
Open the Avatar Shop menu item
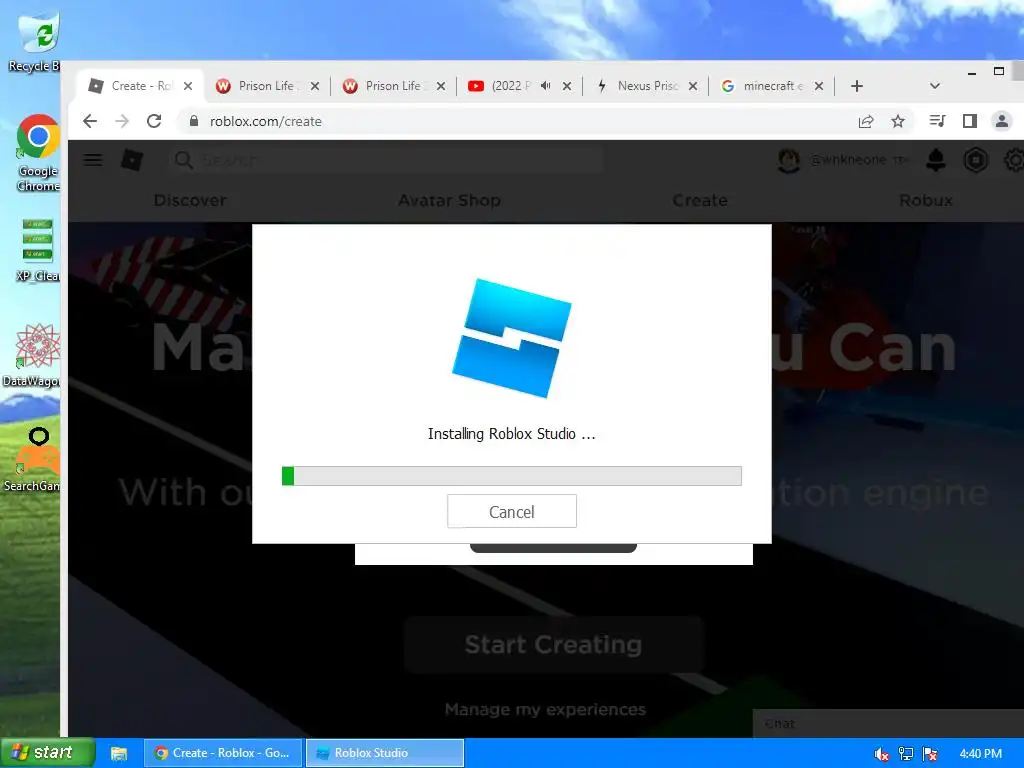449,200
